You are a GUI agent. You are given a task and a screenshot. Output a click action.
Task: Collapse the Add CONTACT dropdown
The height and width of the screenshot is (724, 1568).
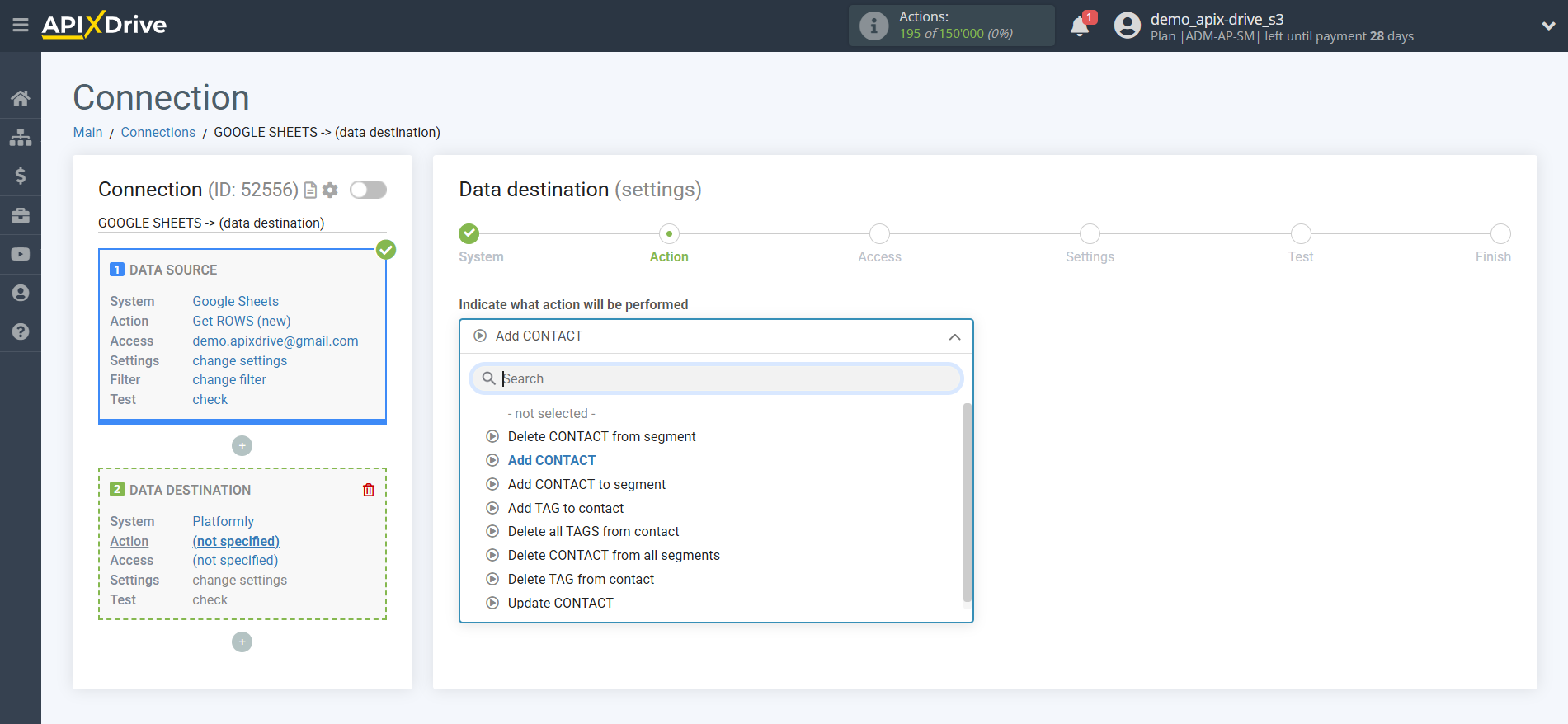point(716,336)
